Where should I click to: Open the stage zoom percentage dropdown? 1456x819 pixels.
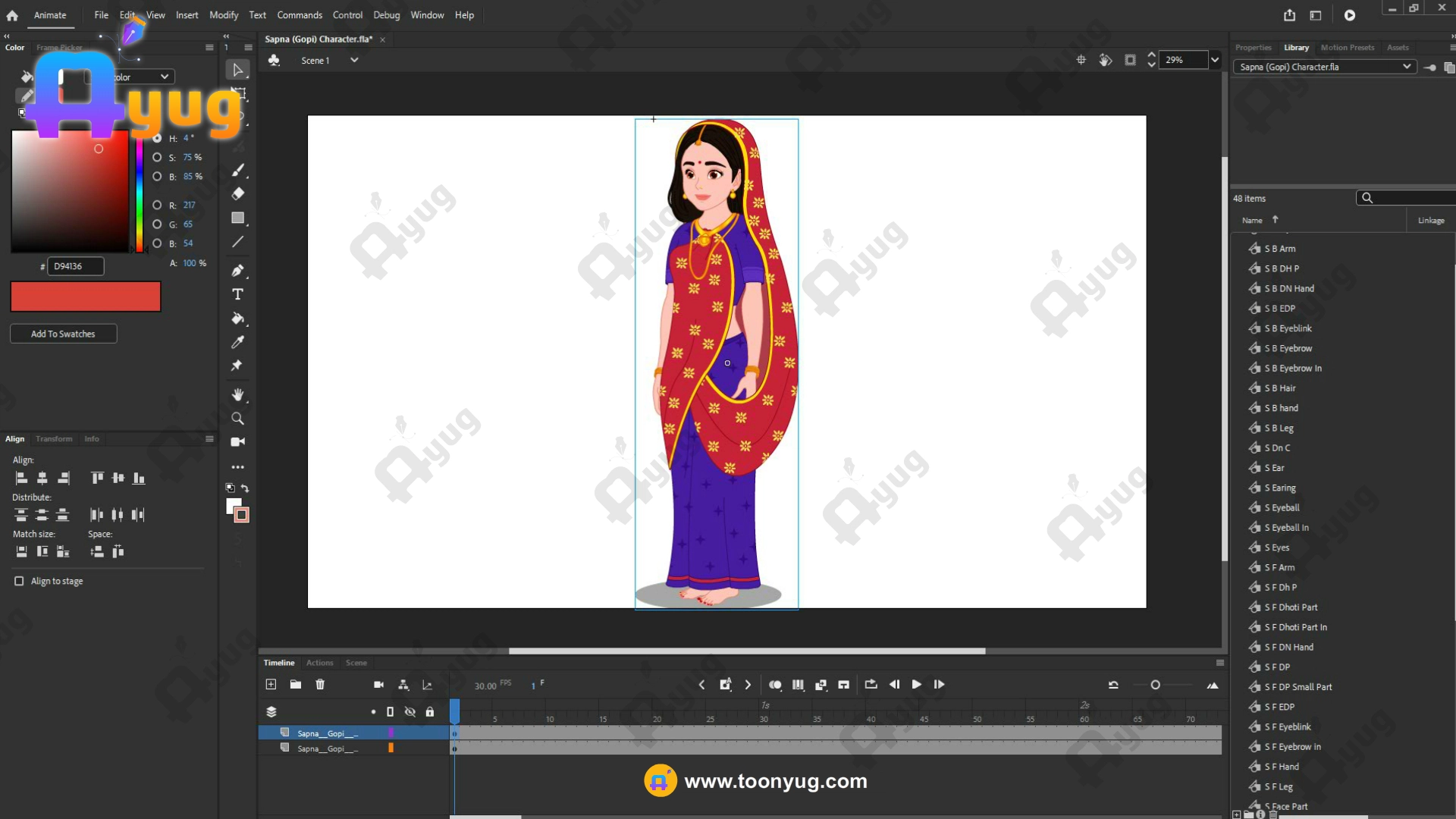(x=1215, y=60)
